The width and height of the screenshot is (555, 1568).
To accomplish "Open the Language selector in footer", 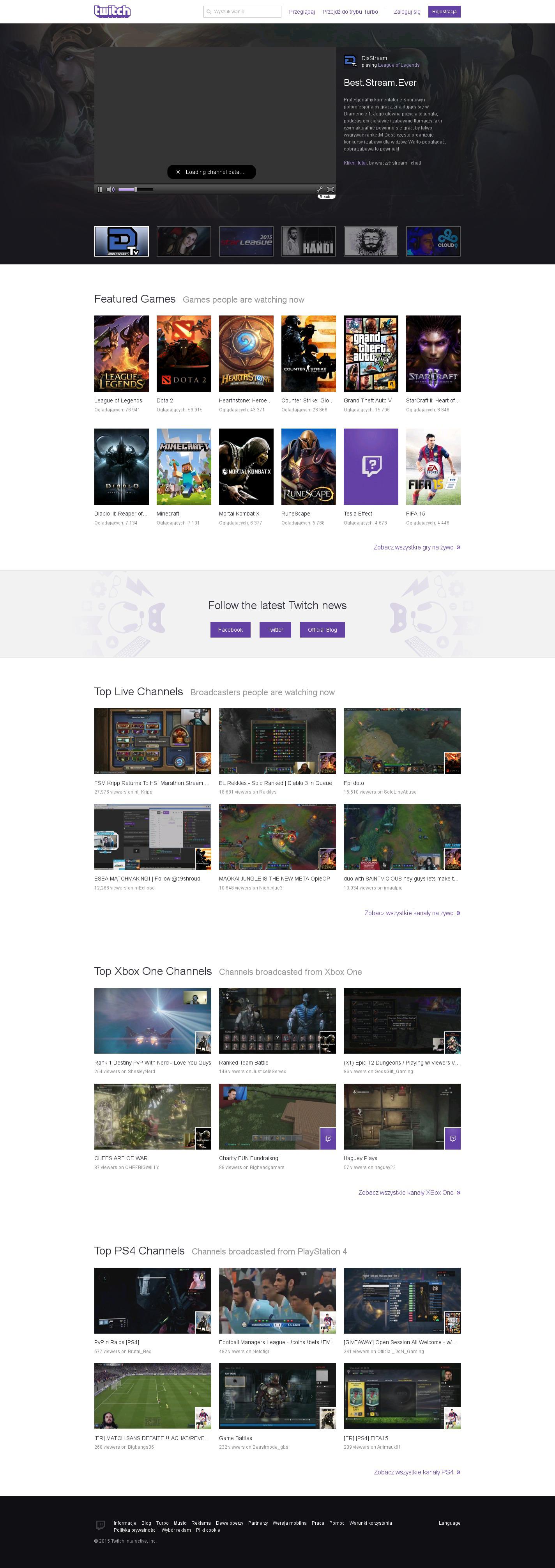I will coord(450,1523).
